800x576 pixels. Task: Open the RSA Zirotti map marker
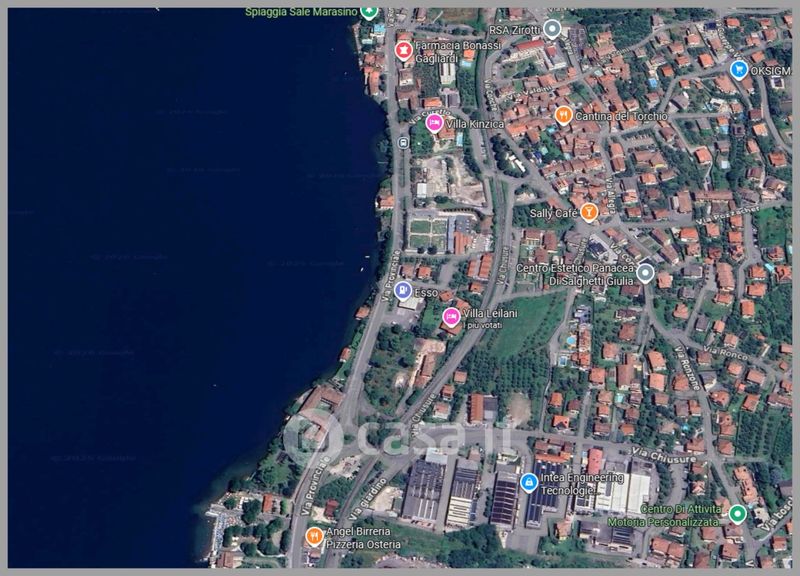point(552,28)
